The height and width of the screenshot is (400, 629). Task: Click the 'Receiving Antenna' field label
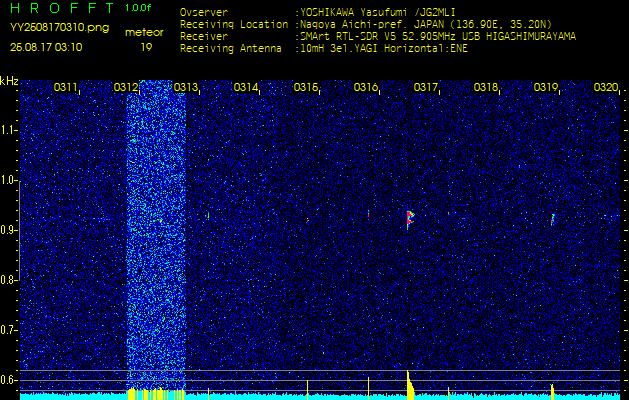pos(231,49)
